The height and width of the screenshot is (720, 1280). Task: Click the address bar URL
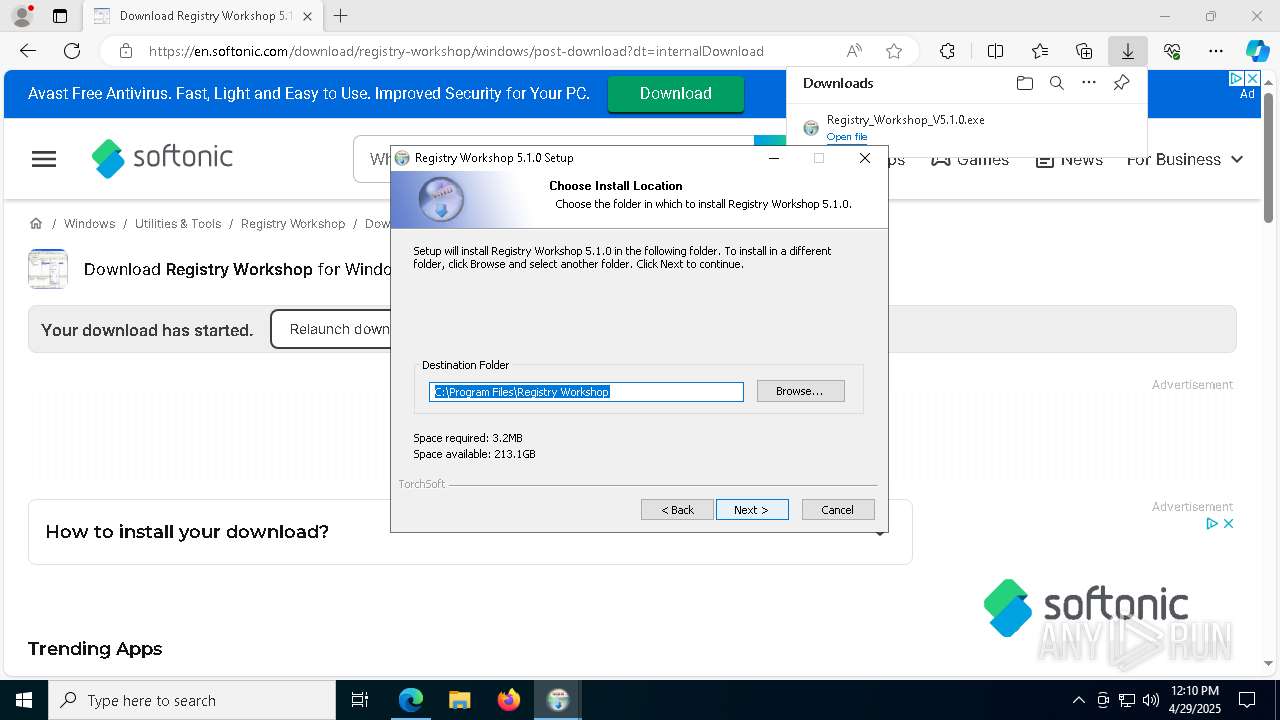tap(456, 51)
